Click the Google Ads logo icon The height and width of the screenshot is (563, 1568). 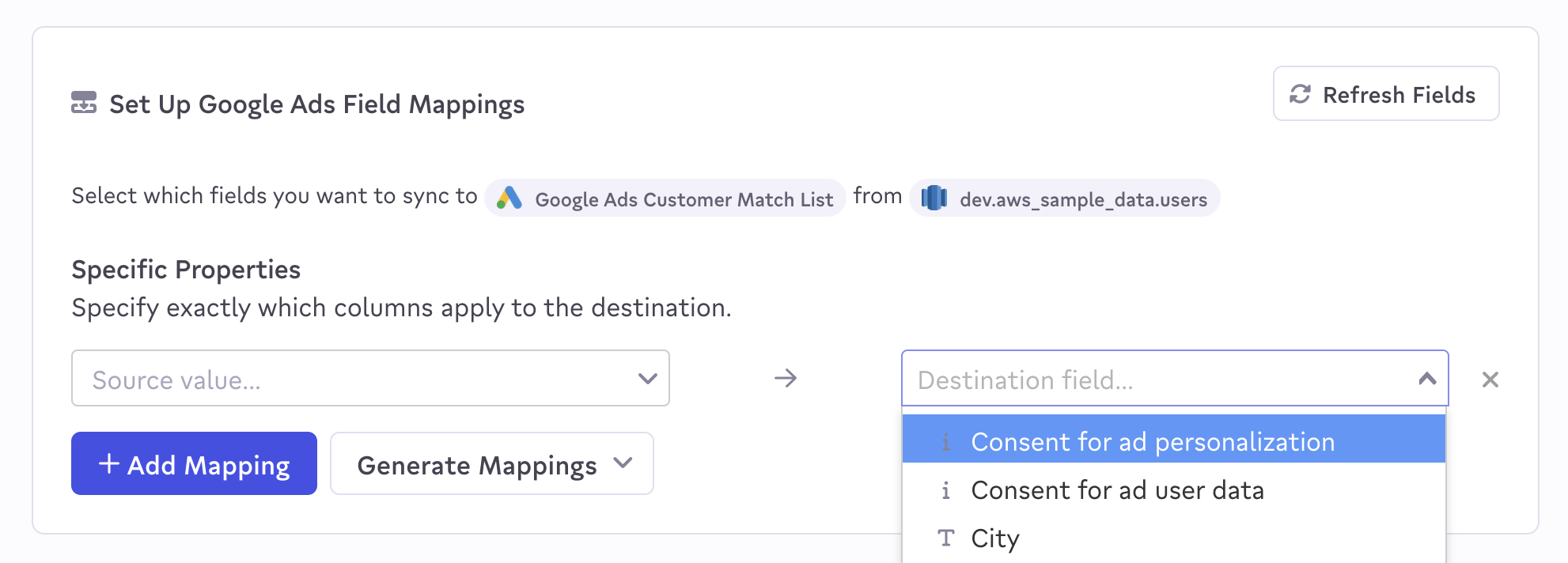tap(509, 198)
